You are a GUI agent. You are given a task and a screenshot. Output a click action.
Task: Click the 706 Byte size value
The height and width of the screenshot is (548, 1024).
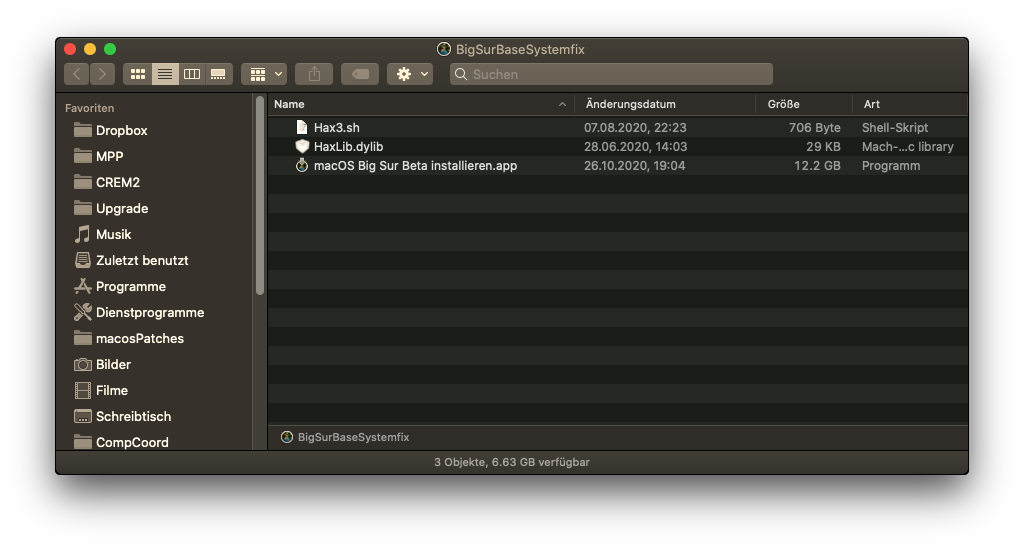tap(814, 127)
